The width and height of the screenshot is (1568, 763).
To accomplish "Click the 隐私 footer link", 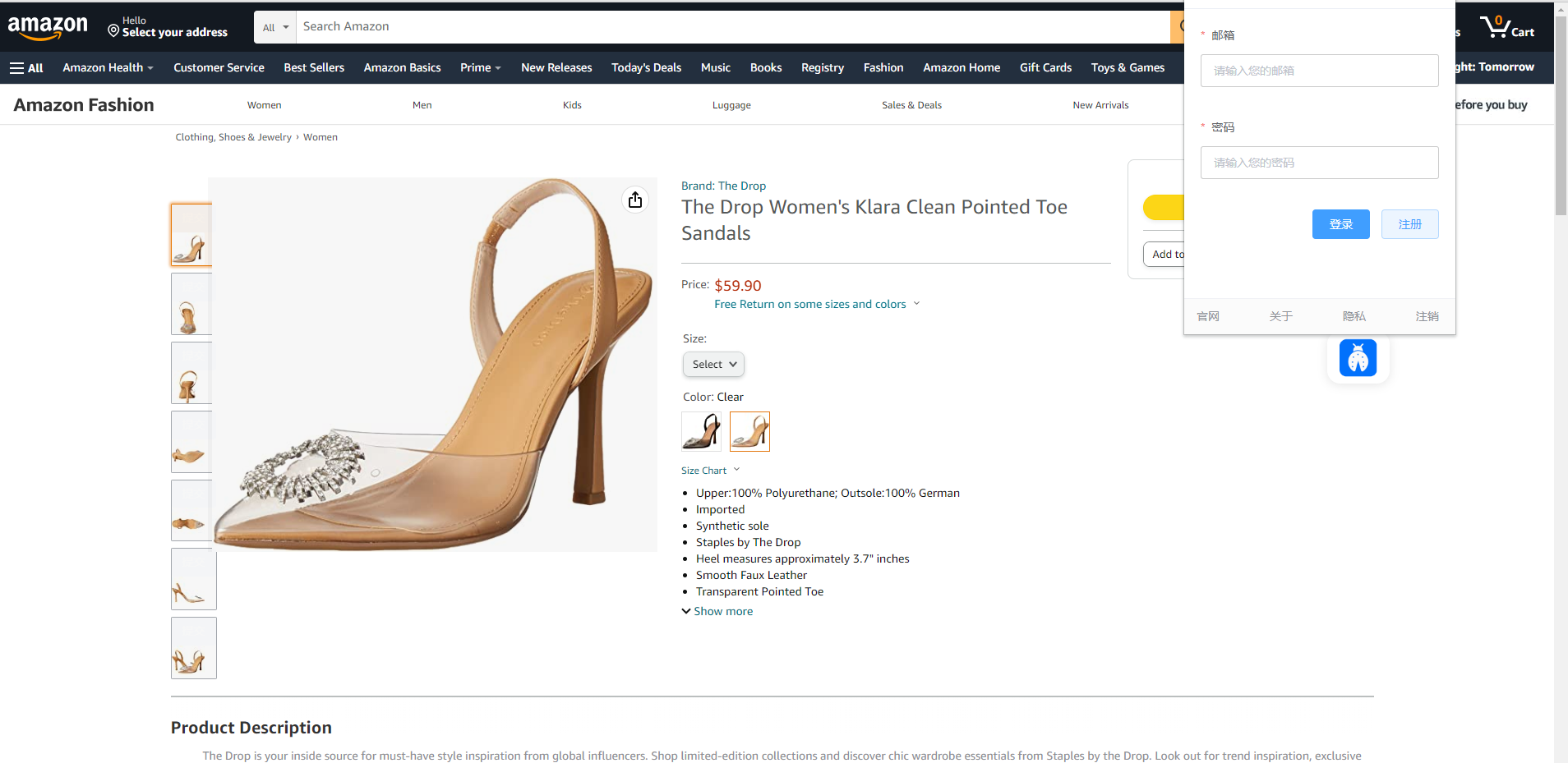I will click(1354, 316).
